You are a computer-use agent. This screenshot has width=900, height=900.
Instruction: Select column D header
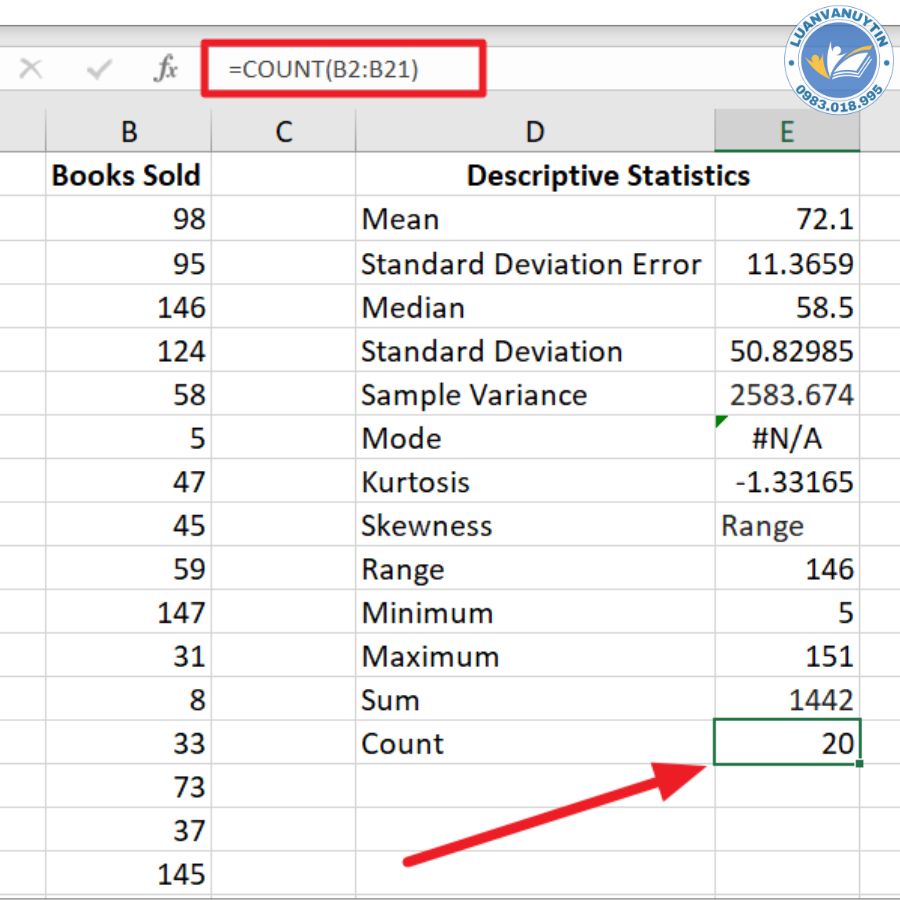click(535, 131)
